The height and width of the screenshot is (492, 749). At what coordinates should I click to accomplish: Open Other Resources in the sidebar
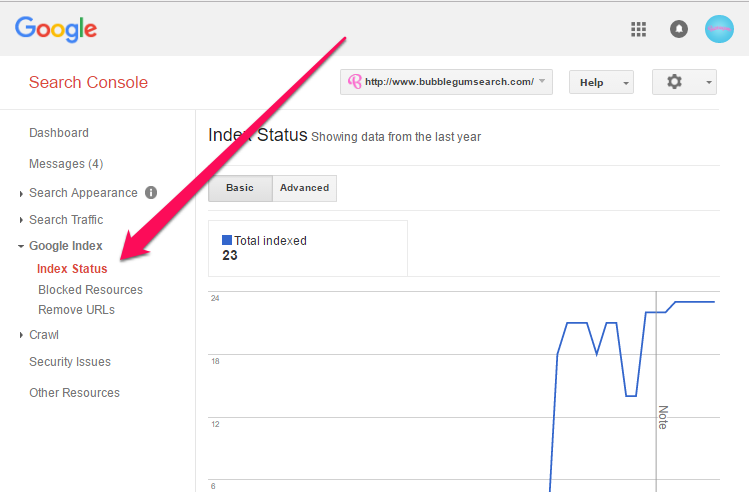point(75,393)
